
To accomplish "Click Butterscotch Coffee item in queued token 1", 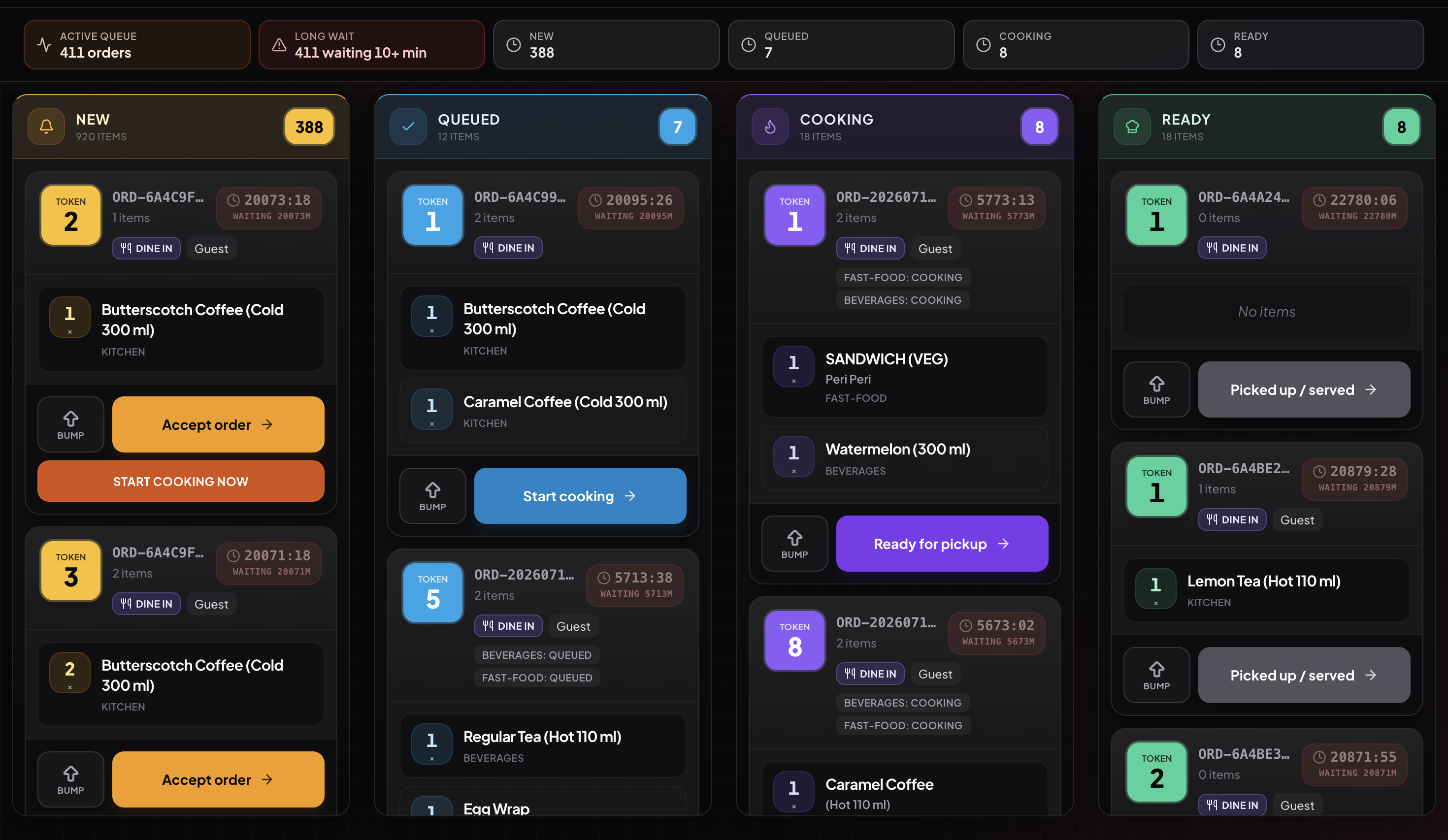I will pos(543,328).
